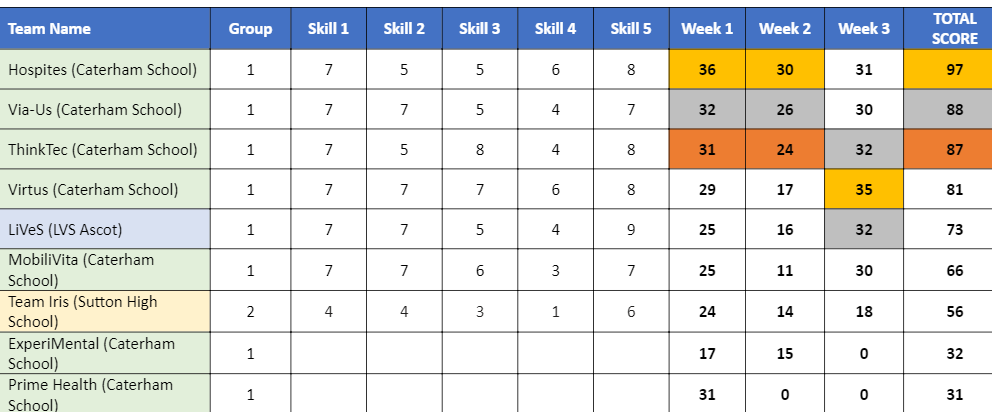Click LiVeS Skill 5 value 9
The width and height of the screenshot is (992, 412).
[x=631, y=229]
